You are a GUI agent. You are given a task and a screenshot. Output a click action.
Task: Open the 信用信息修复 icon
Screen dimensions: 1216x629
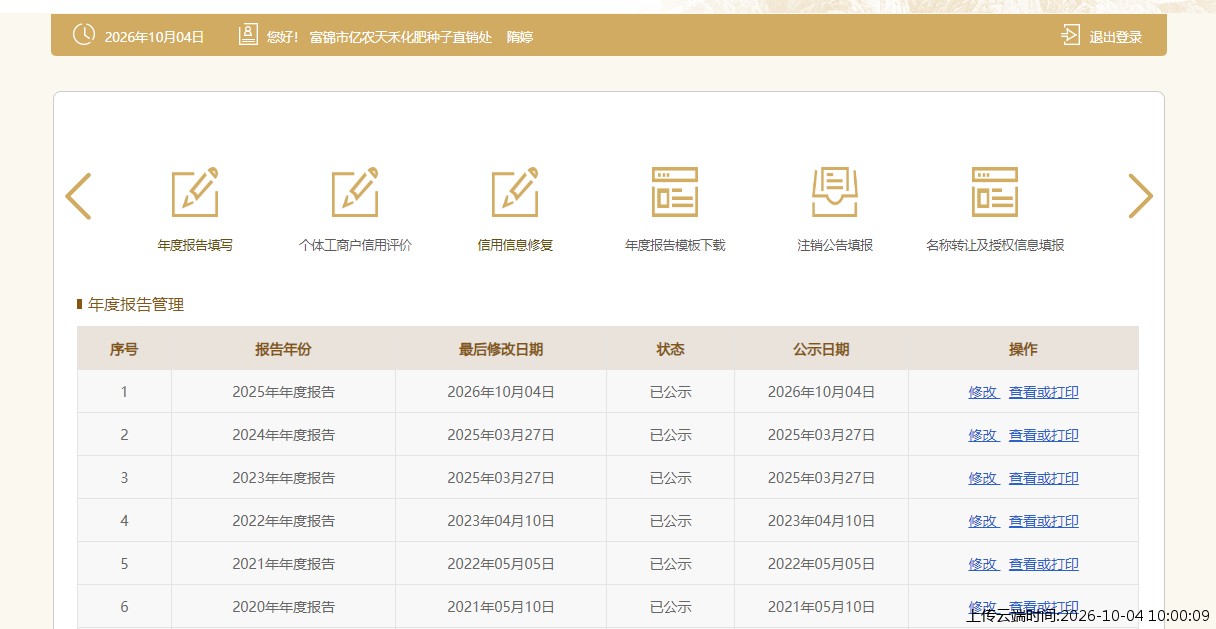point(515,192)
